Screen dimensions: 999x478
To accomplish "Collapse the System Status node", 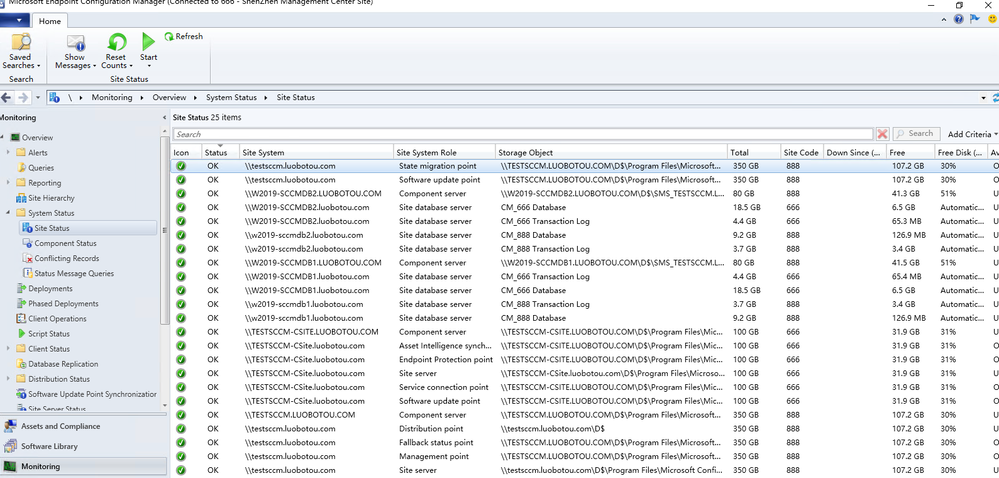I will (8, 213).
